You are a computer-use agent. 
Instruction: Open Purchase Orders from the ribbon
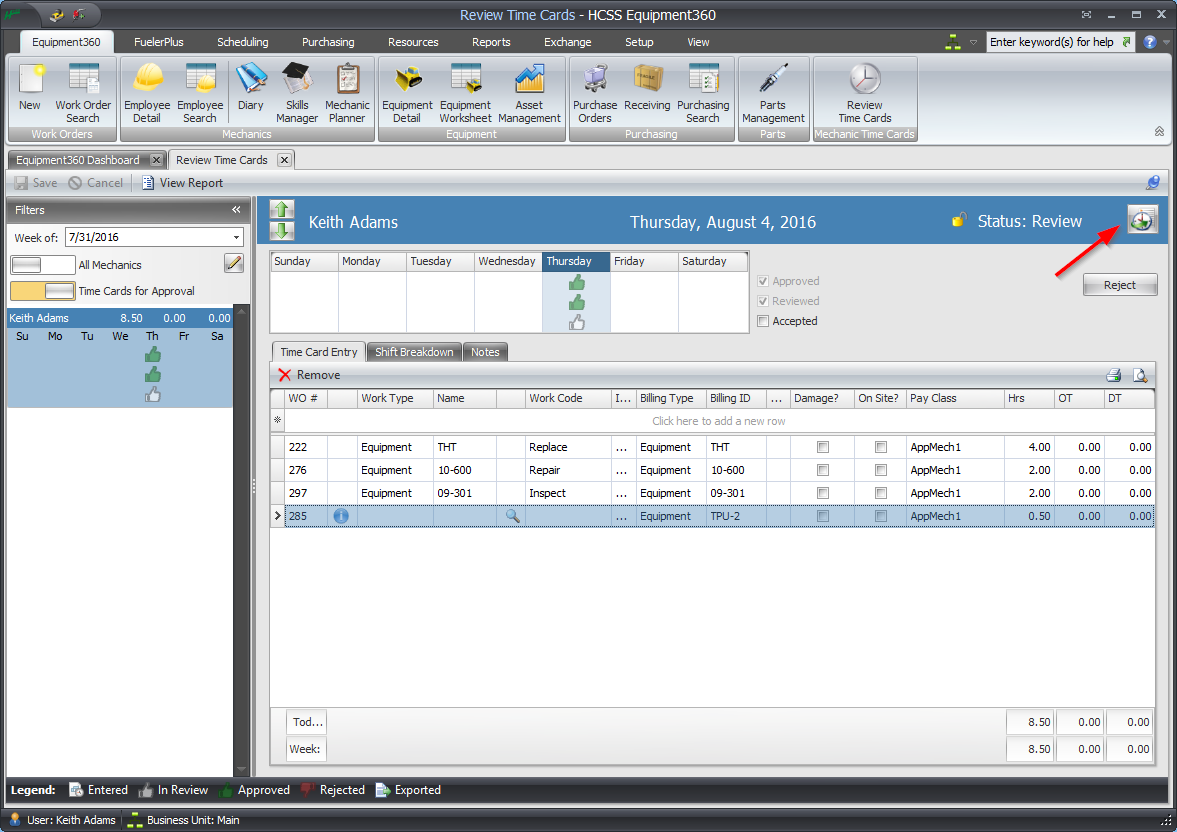click(595, 93)
